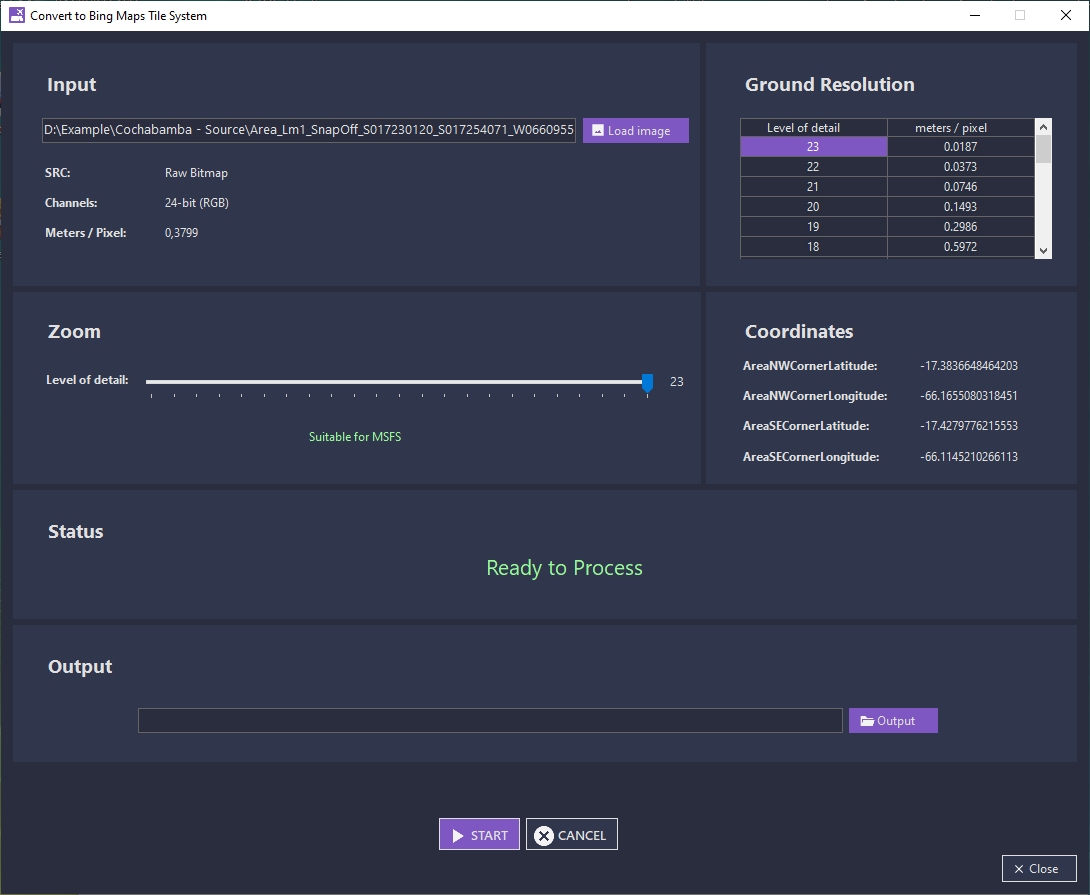
Task: Click the Load image button
Action: [x=636, y=131]
